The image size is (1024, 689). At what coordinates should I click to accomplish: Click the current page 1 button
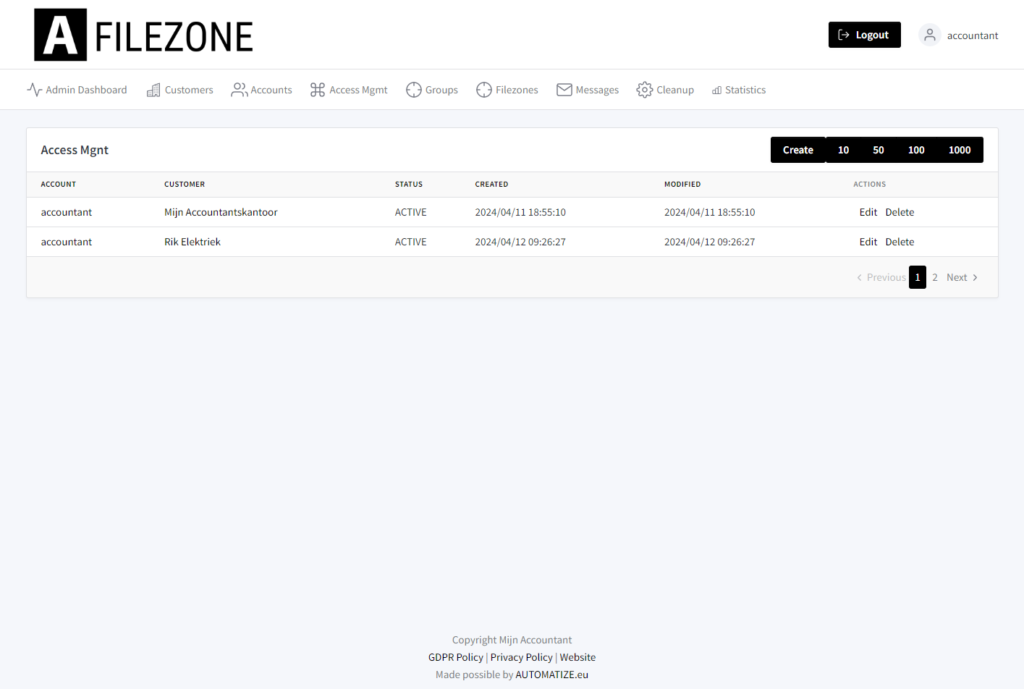pos(918,277)
